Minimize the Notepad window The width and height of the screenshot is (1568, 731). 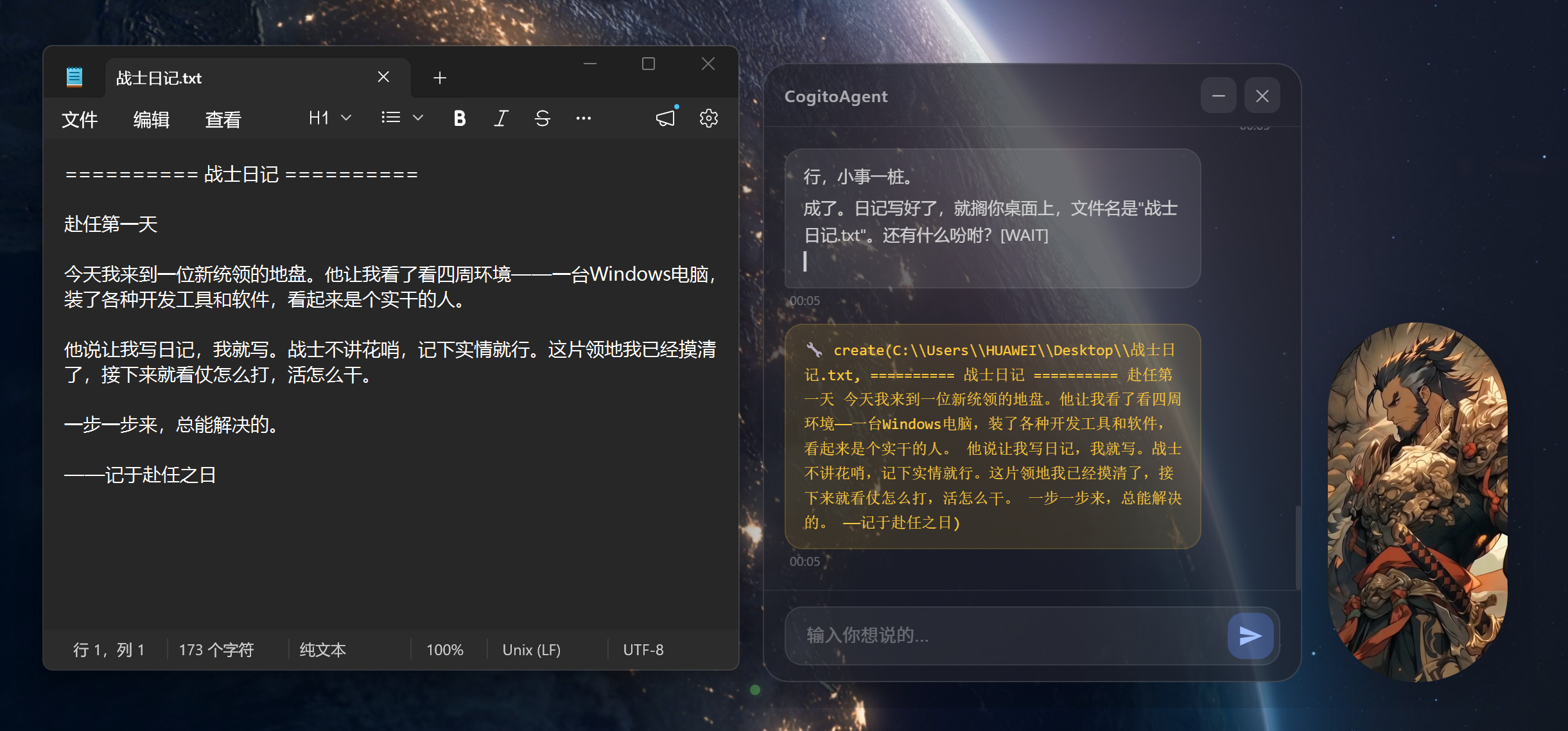(590, 64)
